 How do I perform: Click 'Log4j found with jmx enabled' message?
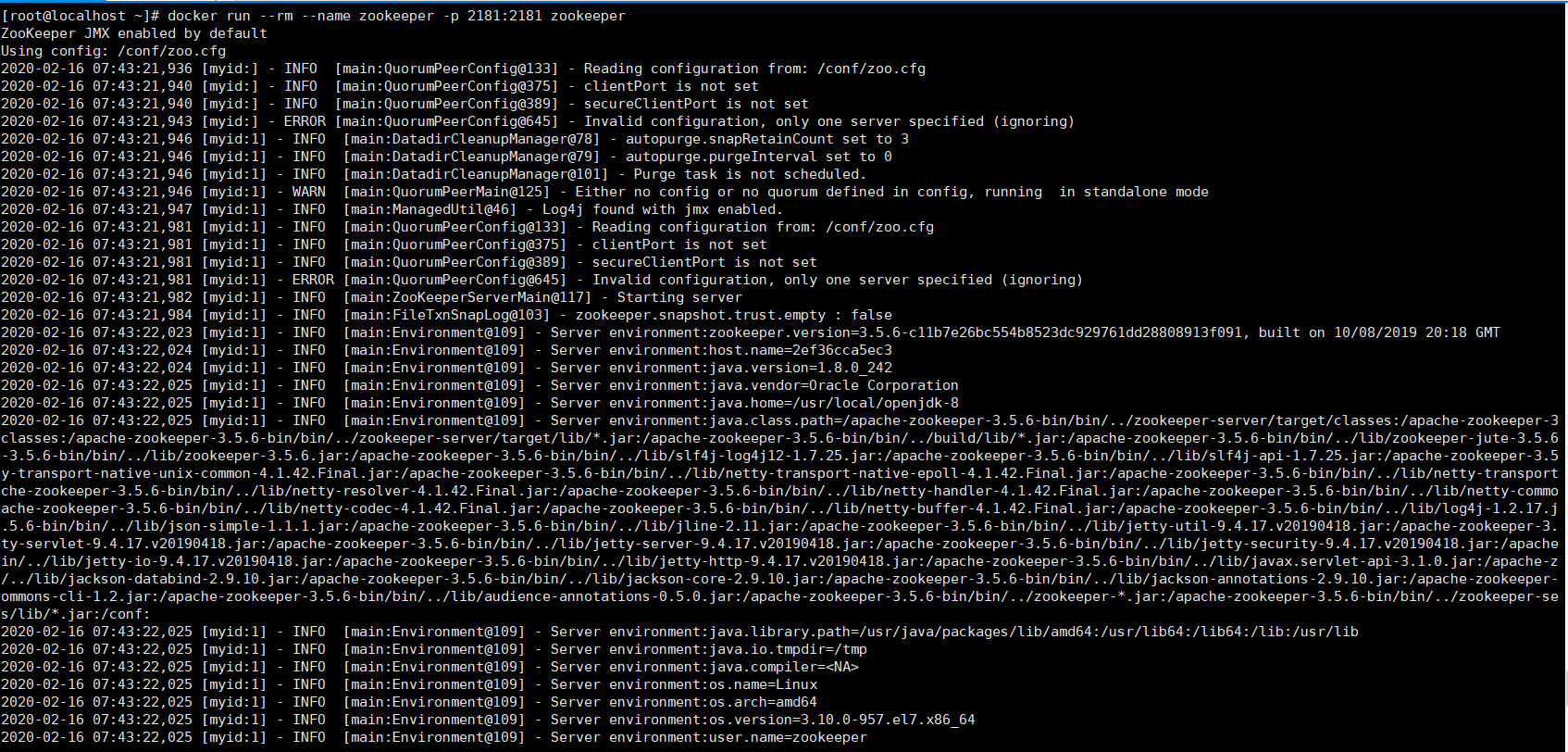point(662,209)
